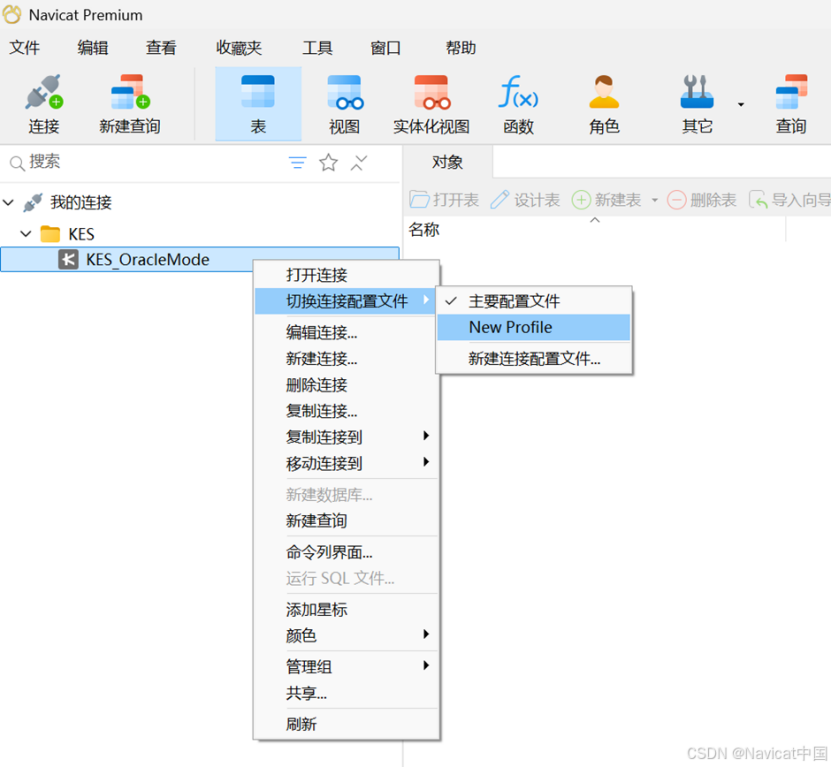Select the 表 (Table) toolbar icon
Image resolution: width=831 pixels, height=767 pixels.
[258, 104]
